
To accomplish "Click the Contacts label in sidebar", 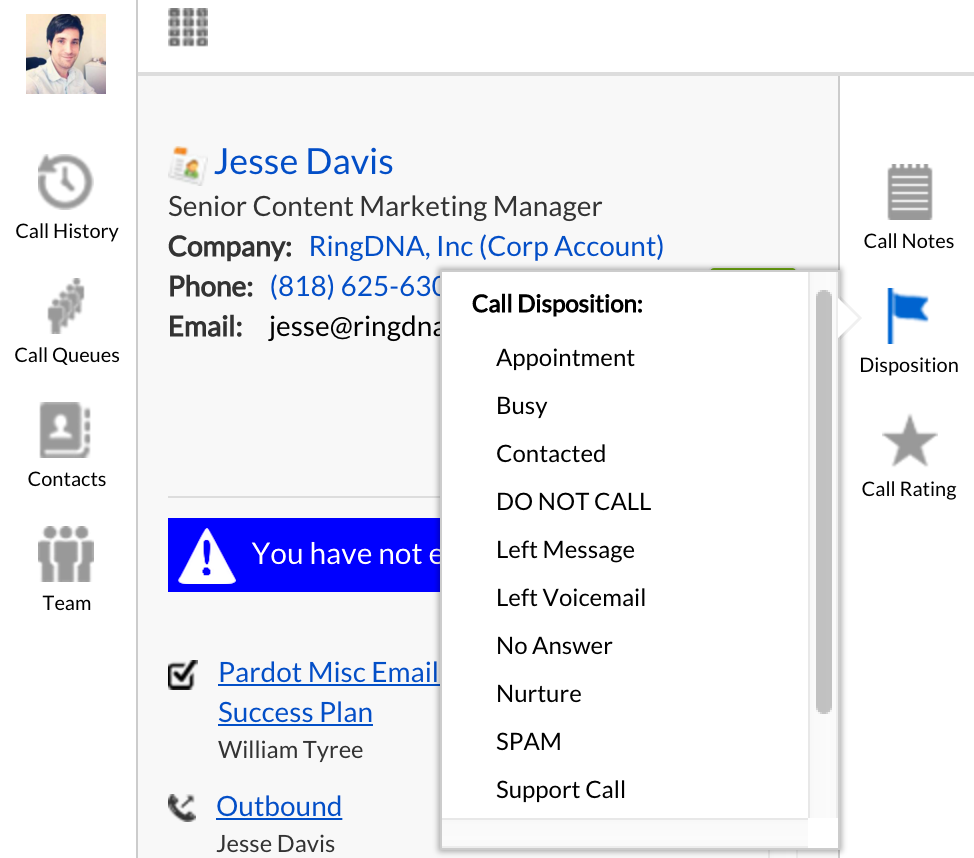I will click(x=66, y=480).
